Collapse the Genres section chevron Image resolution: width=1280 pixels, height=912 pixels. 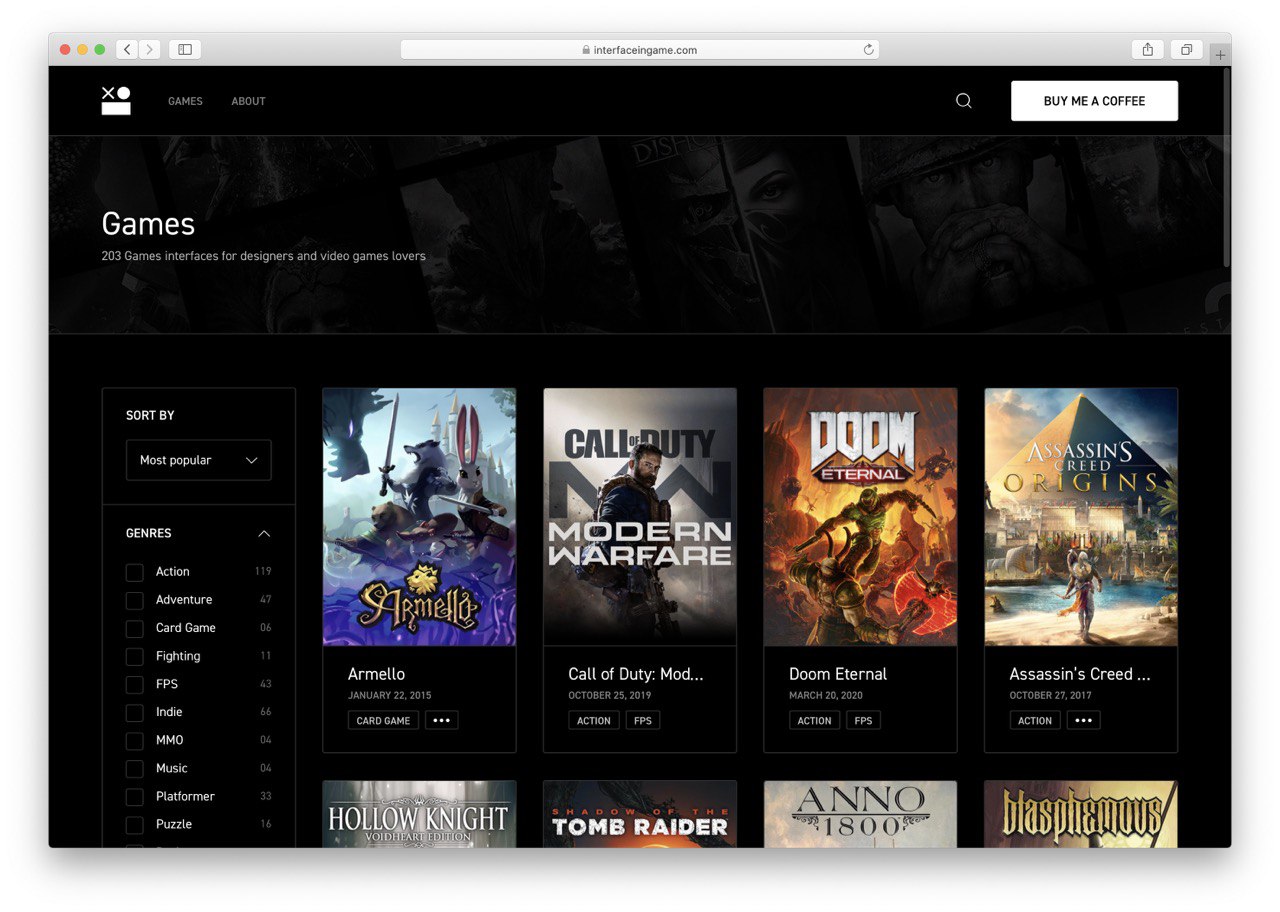tap(264, 534)
